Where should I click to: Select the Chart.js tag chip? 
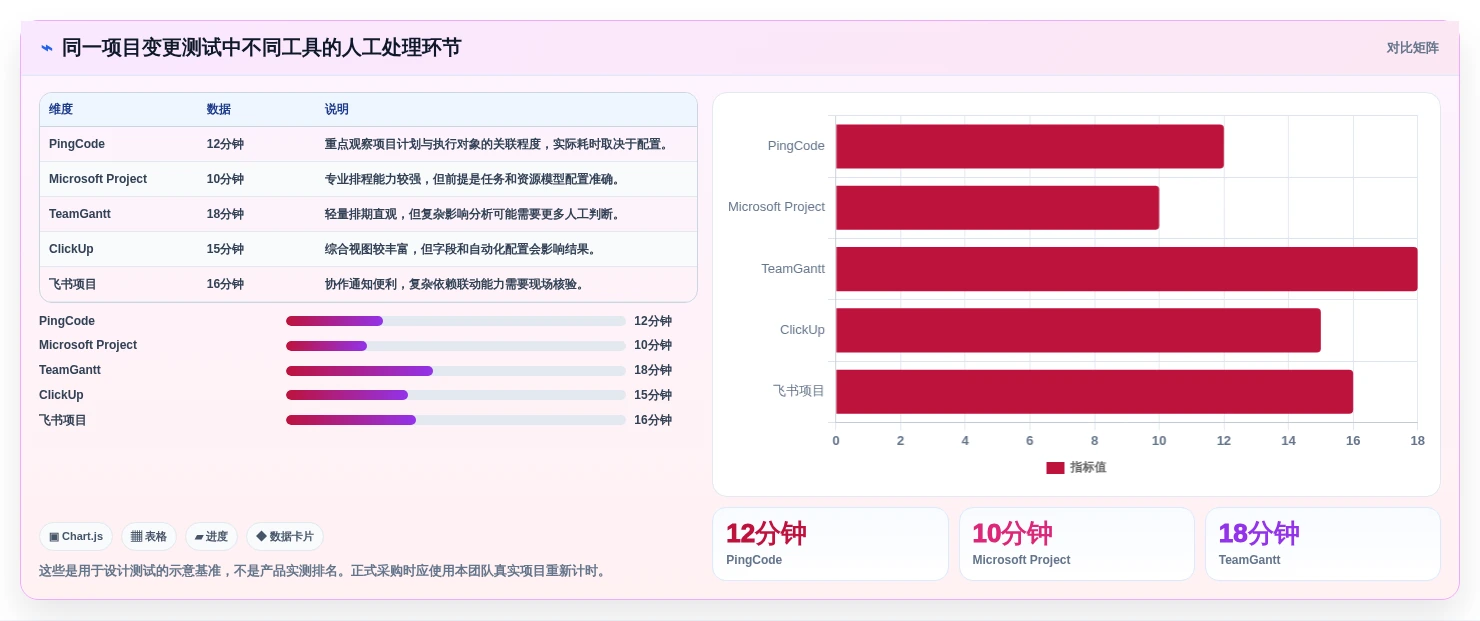tap(76, 536)
